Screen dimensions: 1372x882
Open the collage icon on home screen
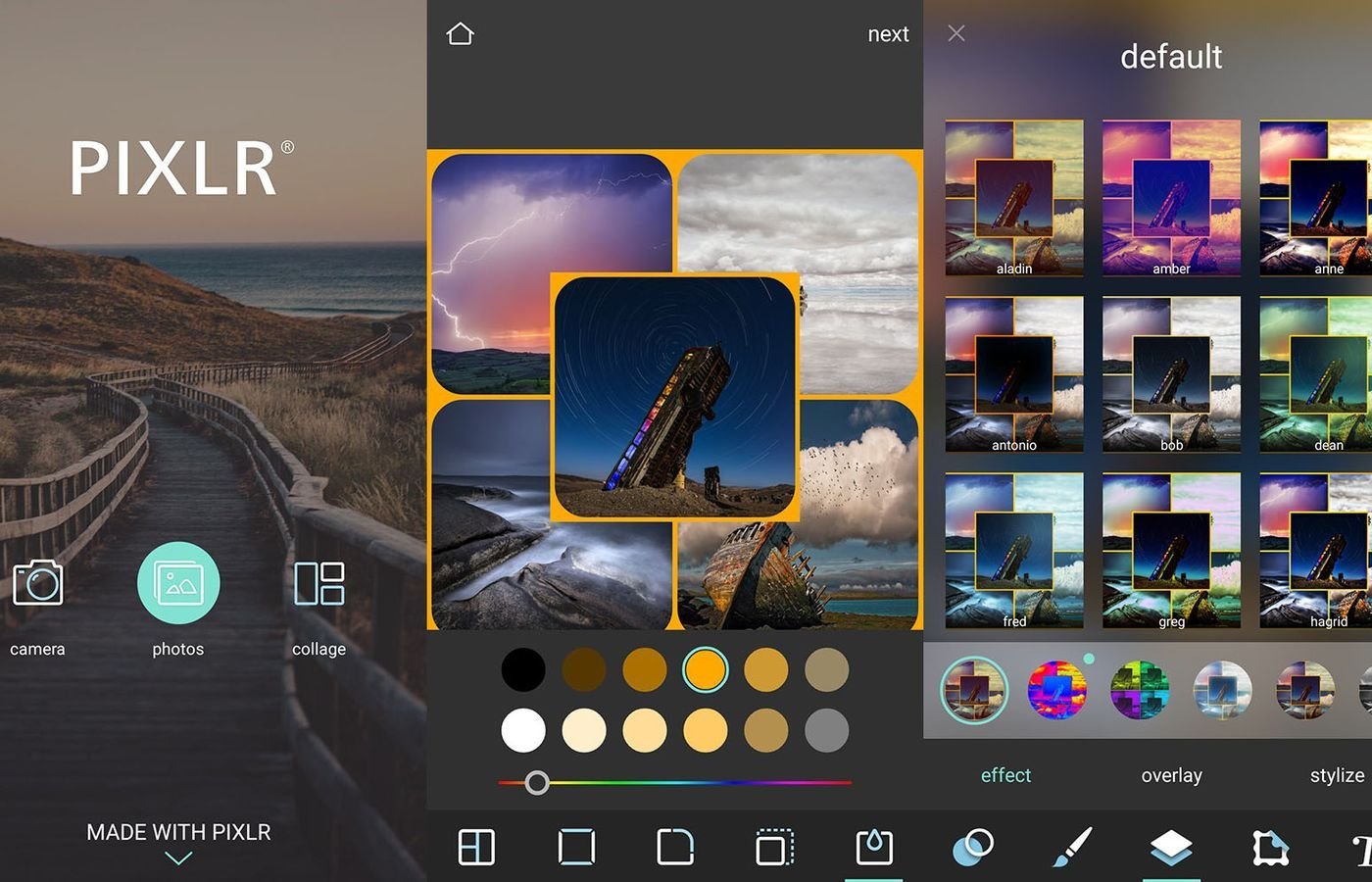click(x=318, y=583)
